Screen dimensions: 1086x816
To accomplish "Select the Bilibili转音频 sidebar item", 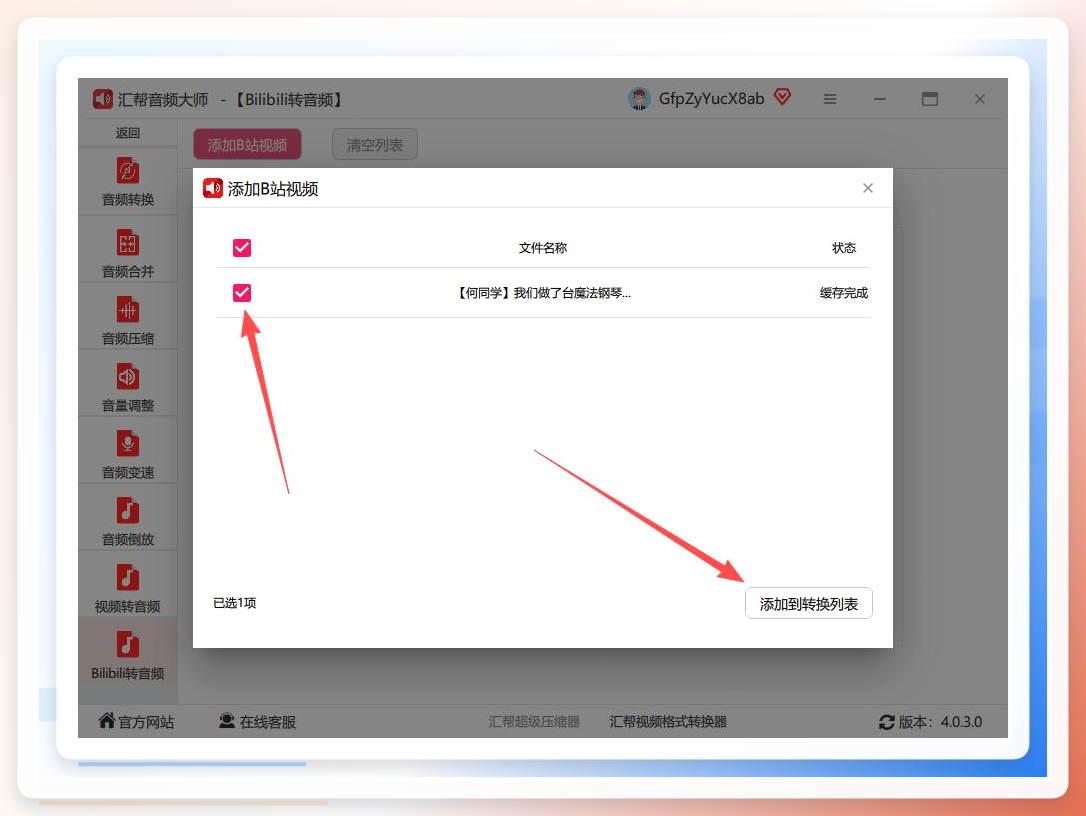I will click(128, 656).
